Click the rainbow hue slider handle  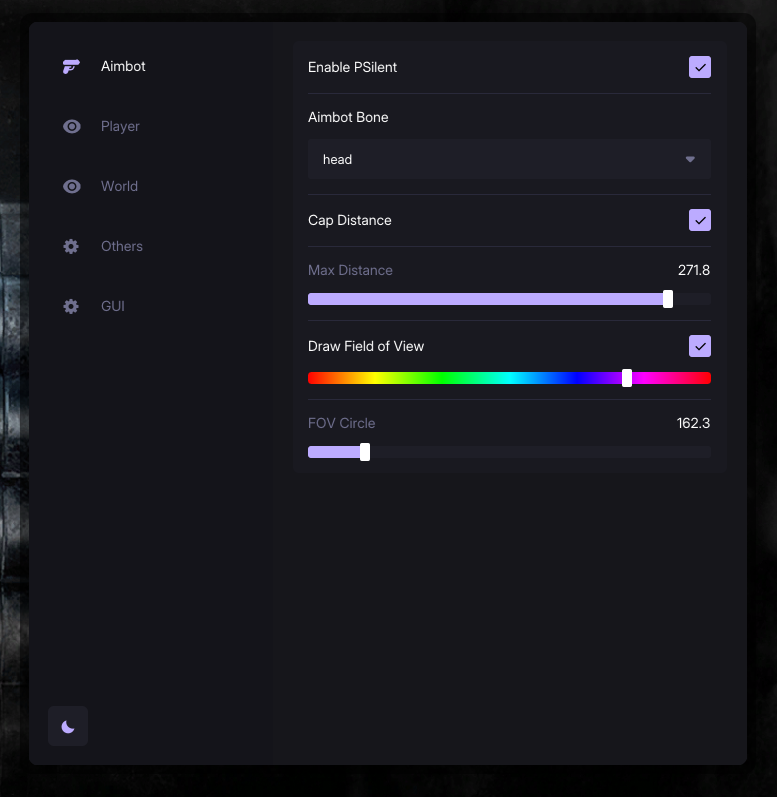[x=627, y=378]
